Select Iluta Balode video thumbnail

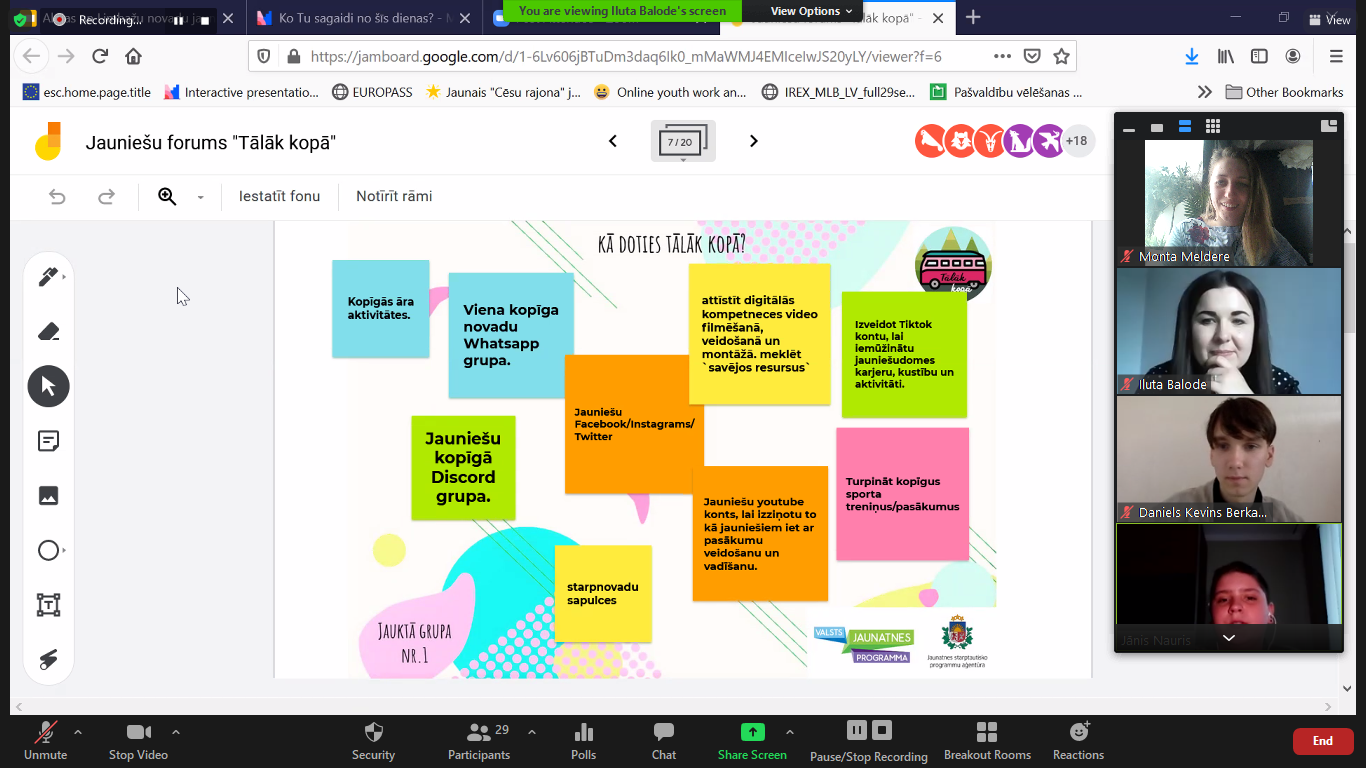point(1229,331)
